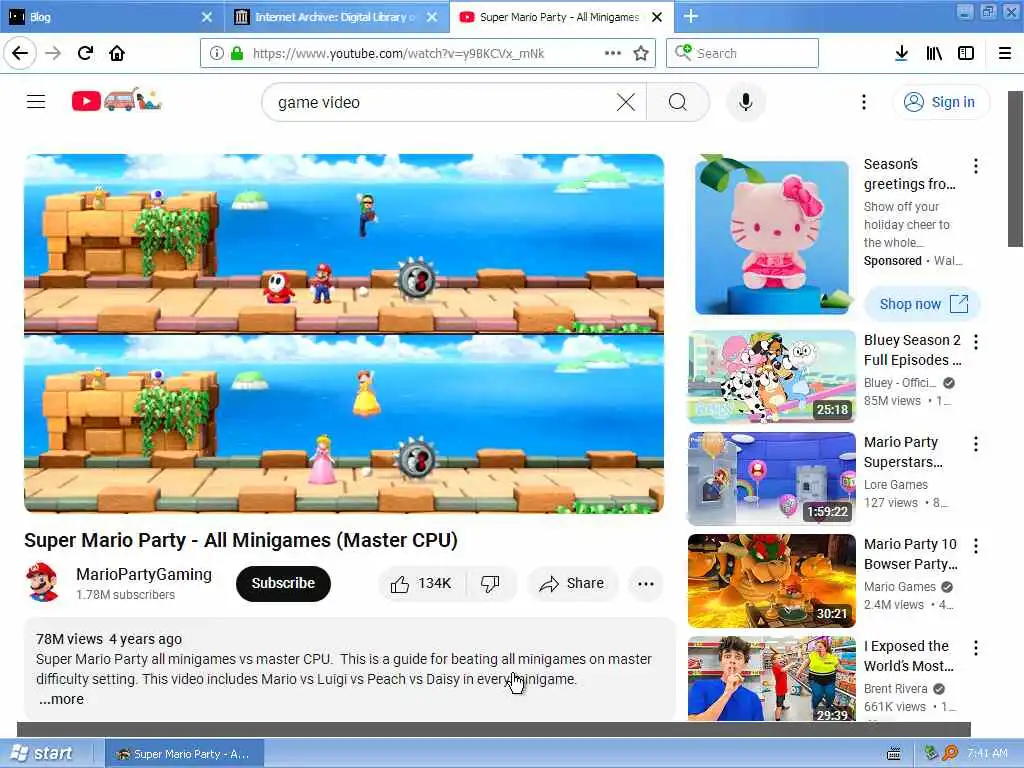This screenshot has height=768, width=1024.
Task: Close the Internet Archive tab
Action: click(x=432, y=17)
